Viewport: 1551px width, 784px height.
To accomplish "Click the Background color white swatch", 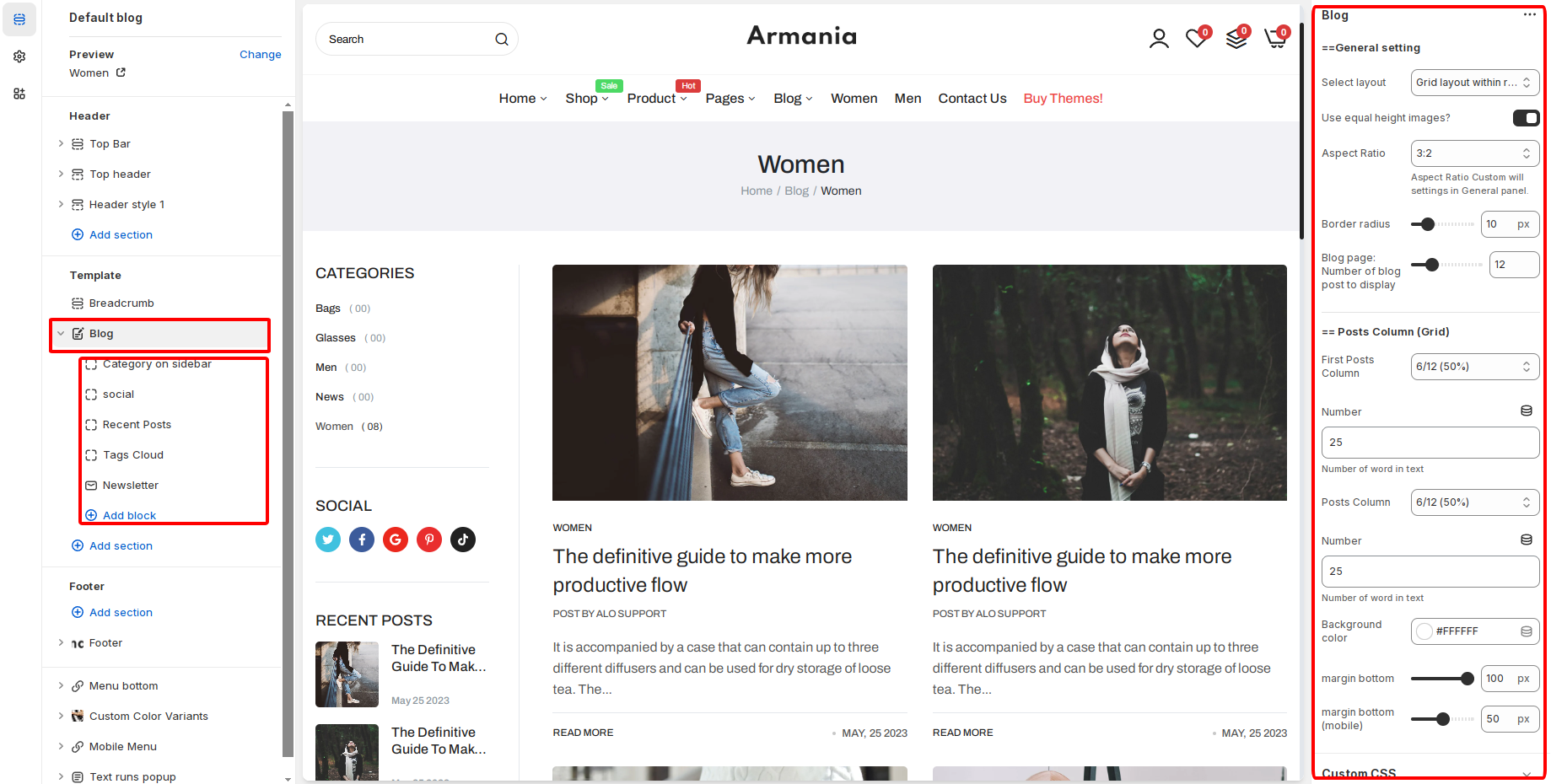I will (1424, 631).
